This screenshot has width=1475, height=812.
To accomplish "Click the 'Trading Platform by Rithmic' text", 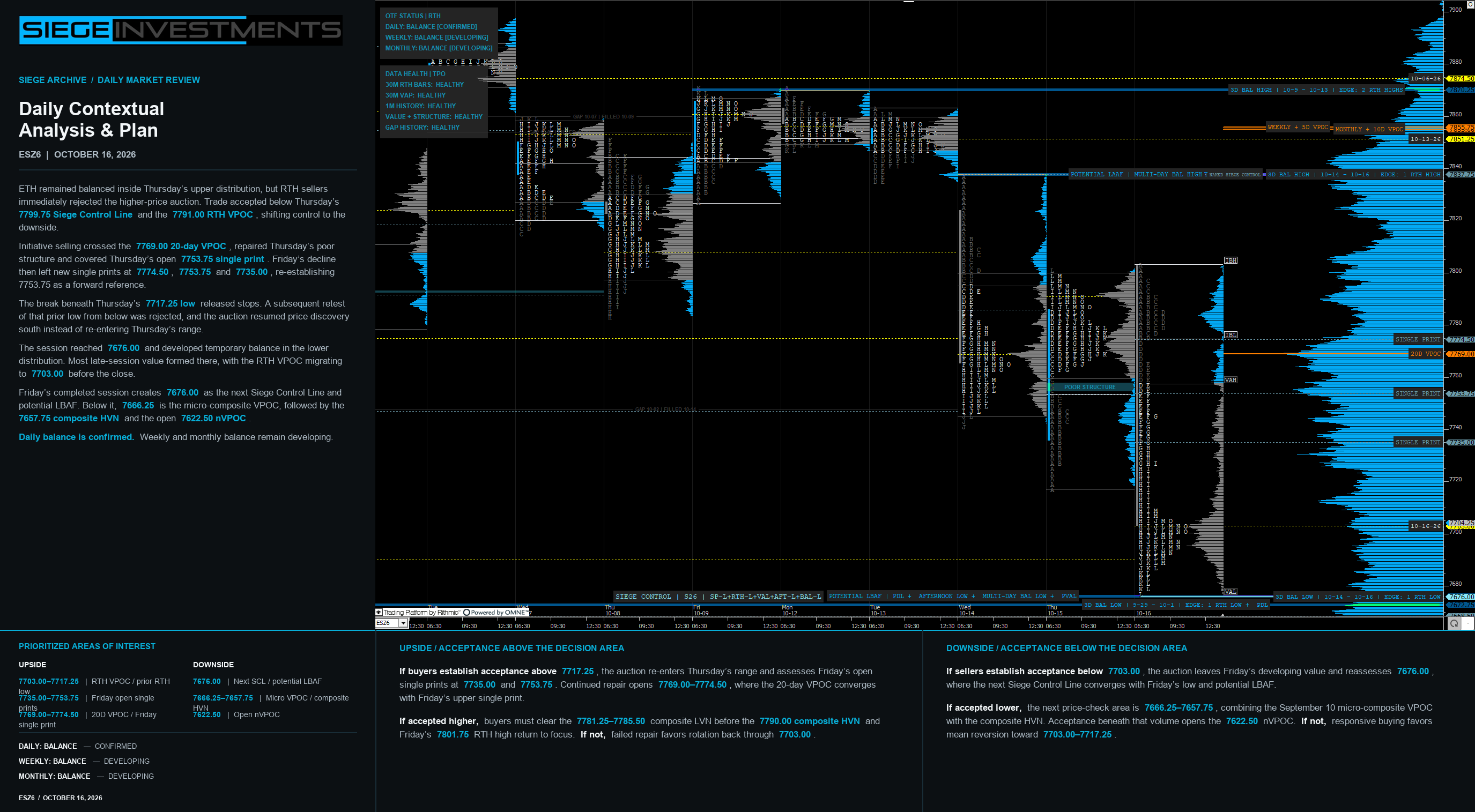I will (x=421, y=612).
